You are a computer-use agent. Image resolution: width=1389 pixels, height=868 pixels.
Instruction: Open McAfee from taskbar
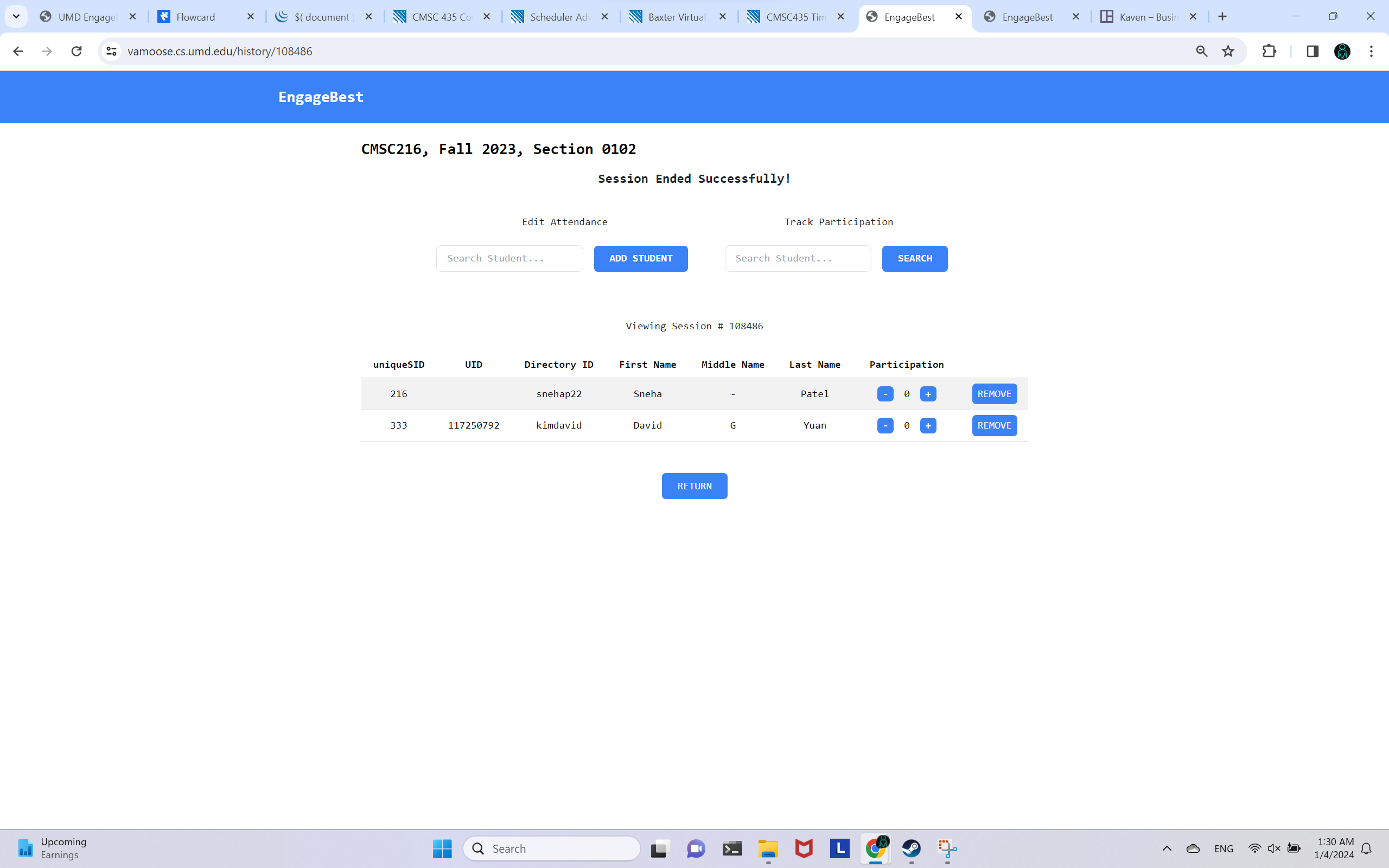[804, 848]
